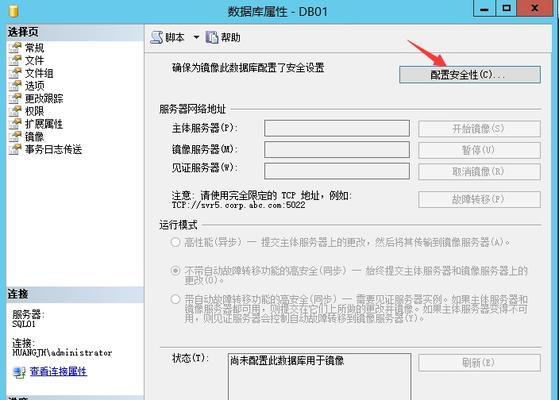Click the 脚本 script icon in toolbar
Image resolution: width=559 pixels, height=400 pixels.
pyautogui.click(x=156, y=37)
